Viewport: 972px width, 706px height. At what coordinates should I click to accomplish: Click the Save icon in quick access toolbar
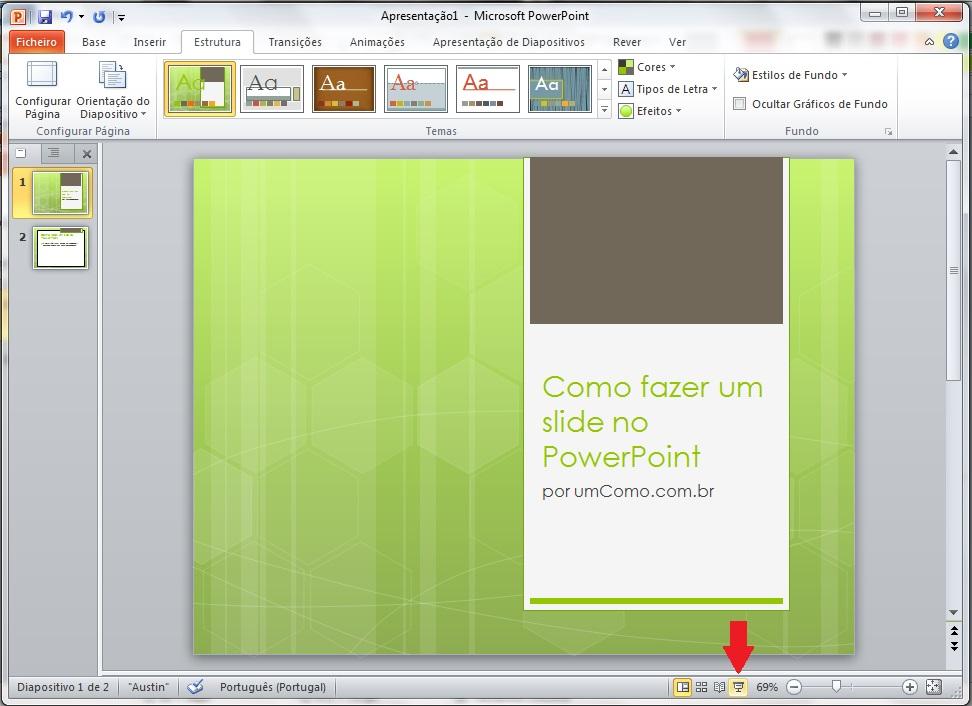[x=45, y=17]
